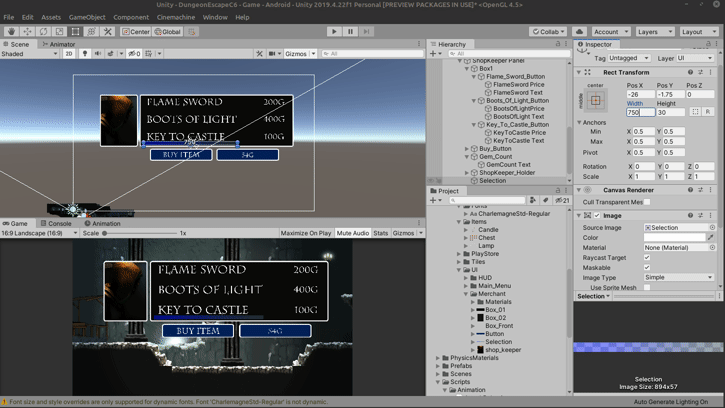
Task: Select the Scale tool
Action: 59,31
